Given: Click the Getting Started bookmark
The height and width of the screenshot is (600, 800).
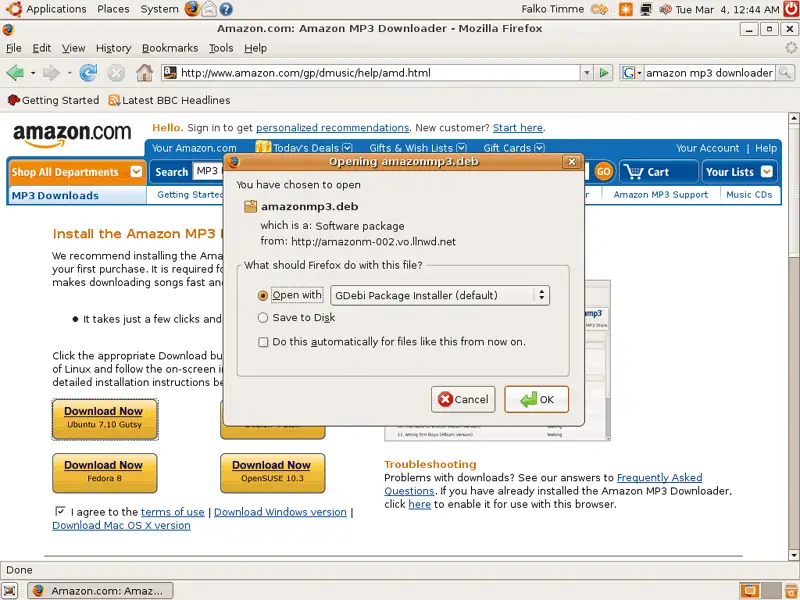Looking at the screenshot, I should [54, 101].
